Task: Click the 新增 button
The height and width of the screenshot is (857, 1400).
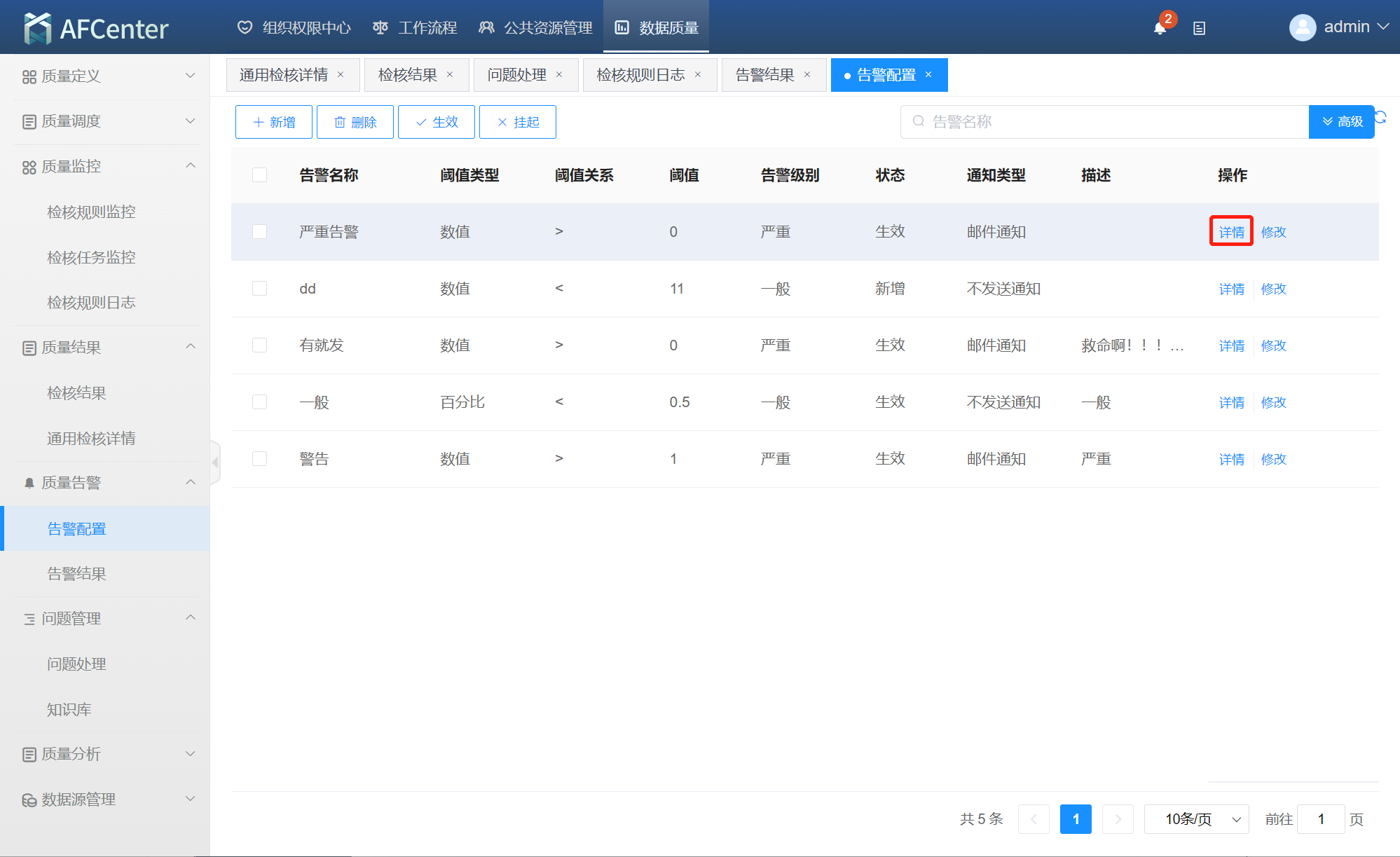Action: [x=274, y=122]
